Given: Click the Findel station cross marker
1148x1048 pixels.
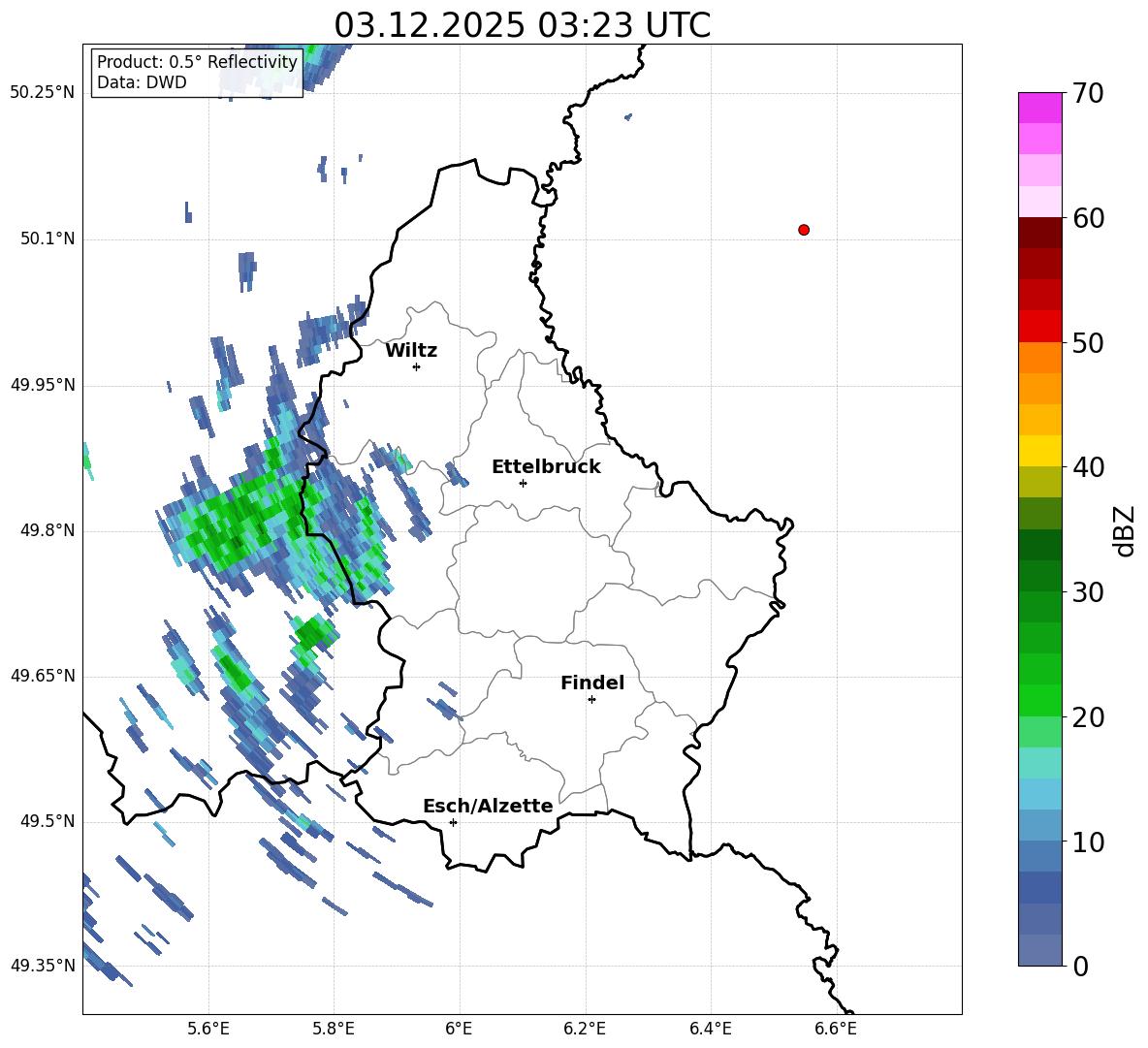Looking at the screenshot, I should pyautogui.click(x=591, y=700).
